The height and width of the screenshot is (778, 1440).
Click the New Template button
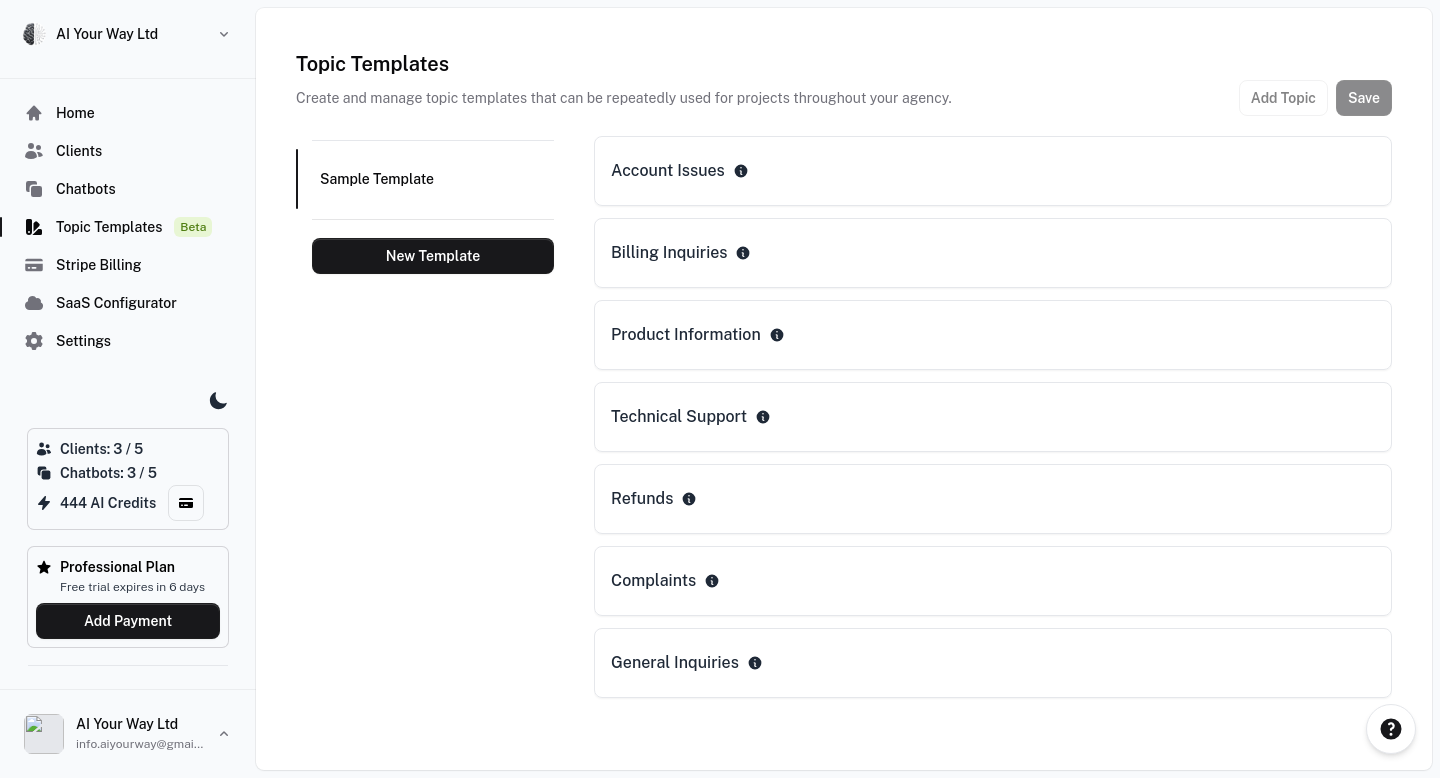(x=433, y=256)
